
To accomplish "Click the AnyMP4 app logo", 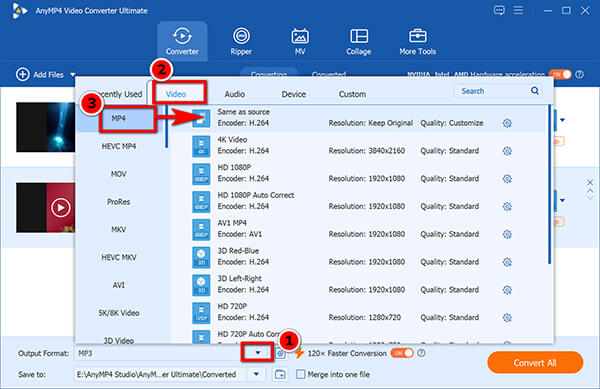I will coord(19,11).
